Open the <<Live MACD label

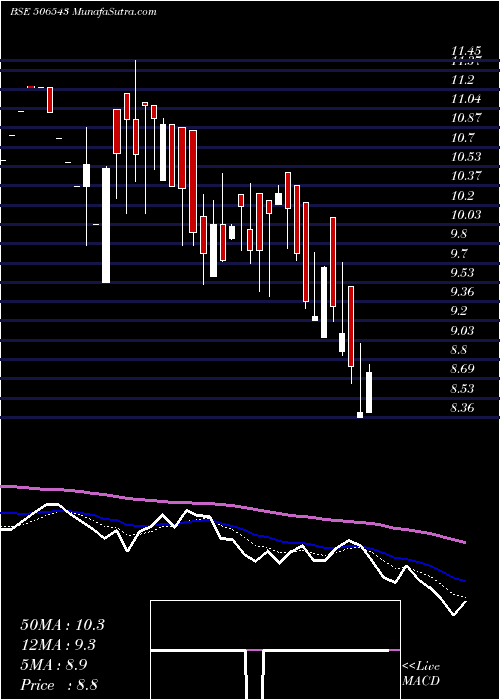[x=421, y=673]
